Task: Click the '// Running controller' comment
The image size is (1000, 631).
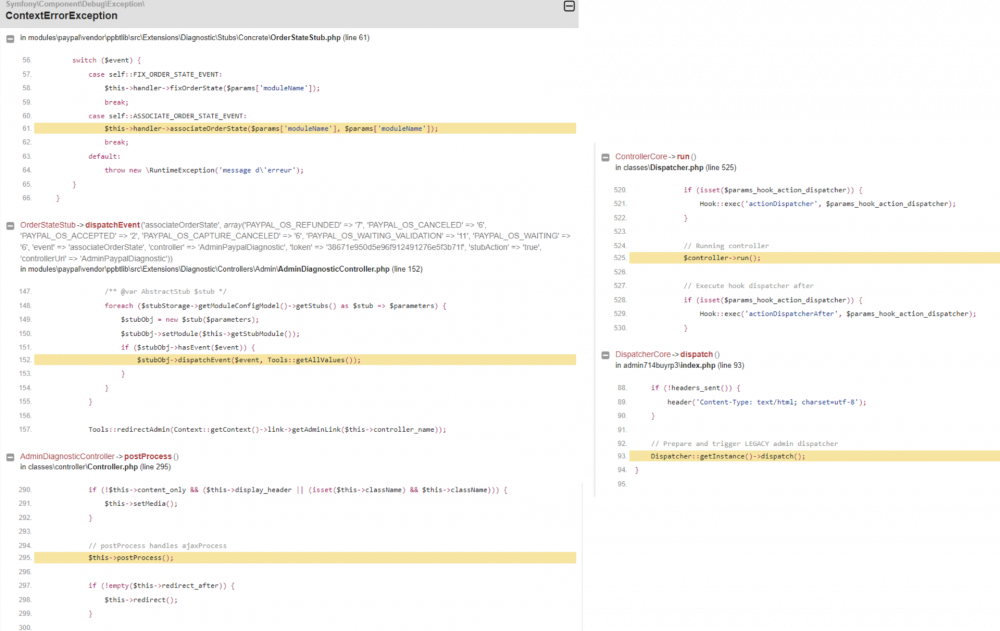Action: (x=726, y=246)
